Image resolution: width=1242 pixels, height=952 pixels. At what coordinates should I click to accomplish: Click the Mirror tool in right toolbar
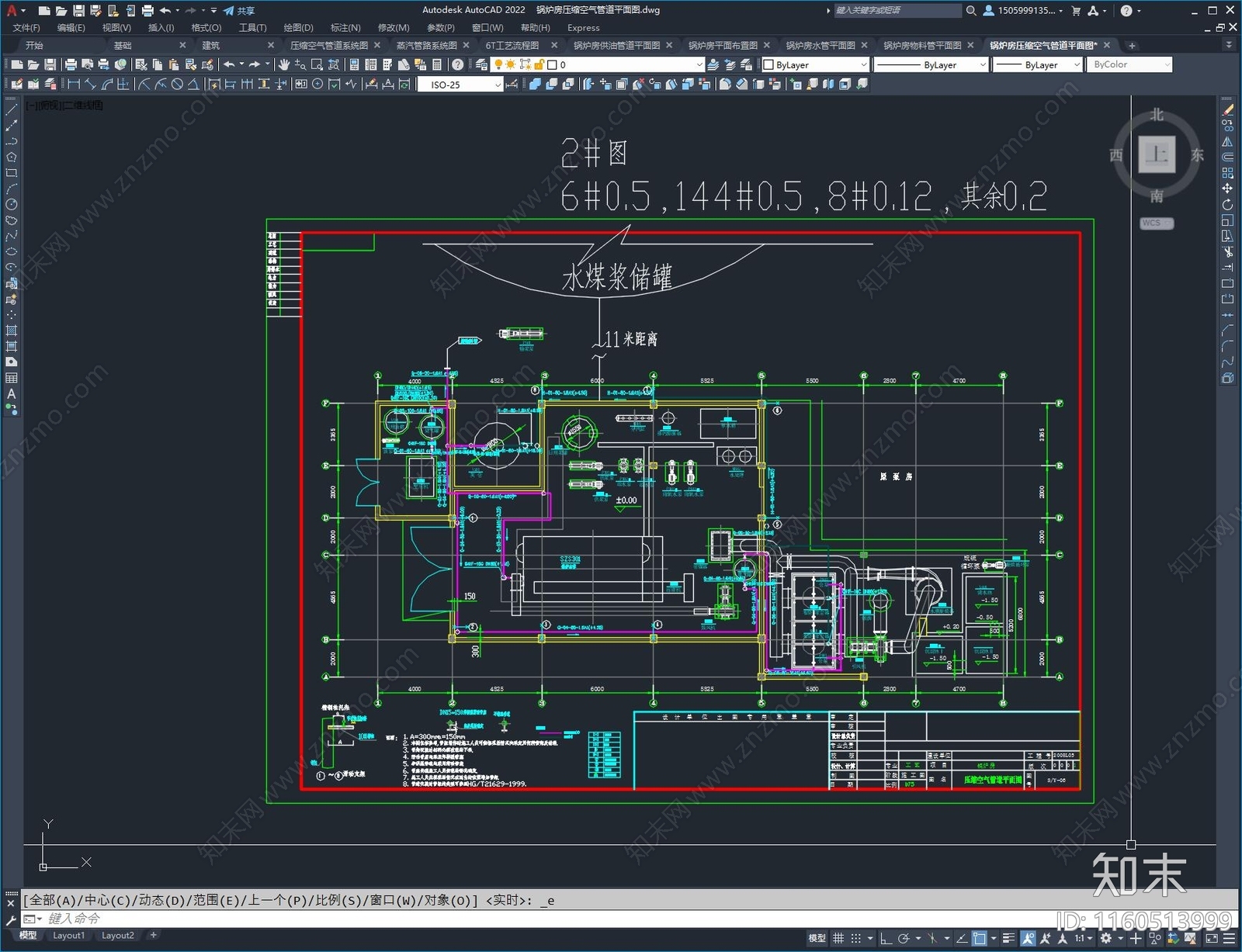pyautogui.click(x=1227, y=142)
